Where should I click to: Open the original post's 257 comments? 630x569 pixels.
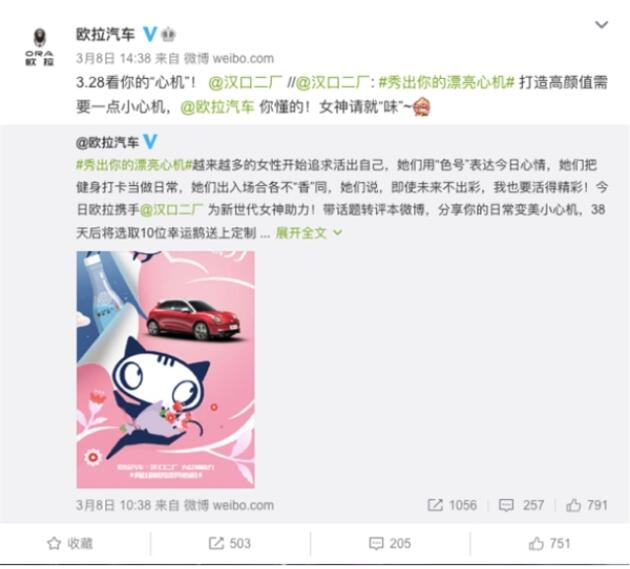pos(522,505)
